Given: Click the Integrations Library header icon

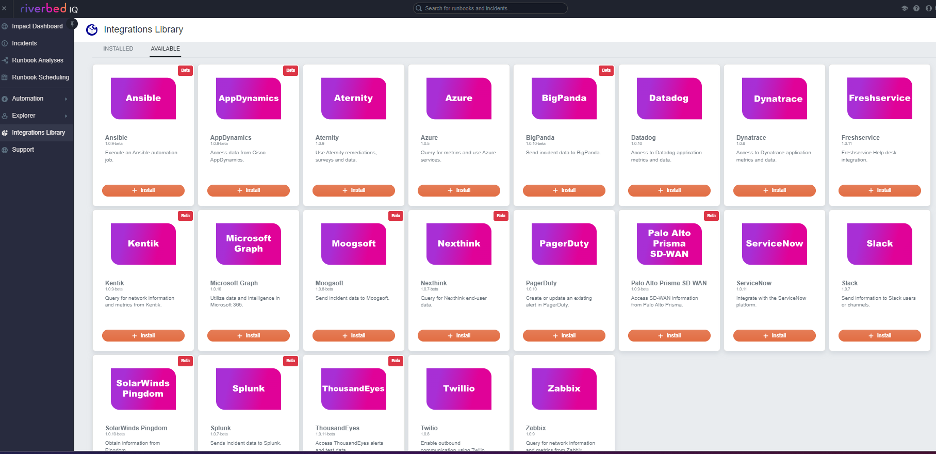Looking at the screenshot, I should pyautogui.click(x=92, y=30).
